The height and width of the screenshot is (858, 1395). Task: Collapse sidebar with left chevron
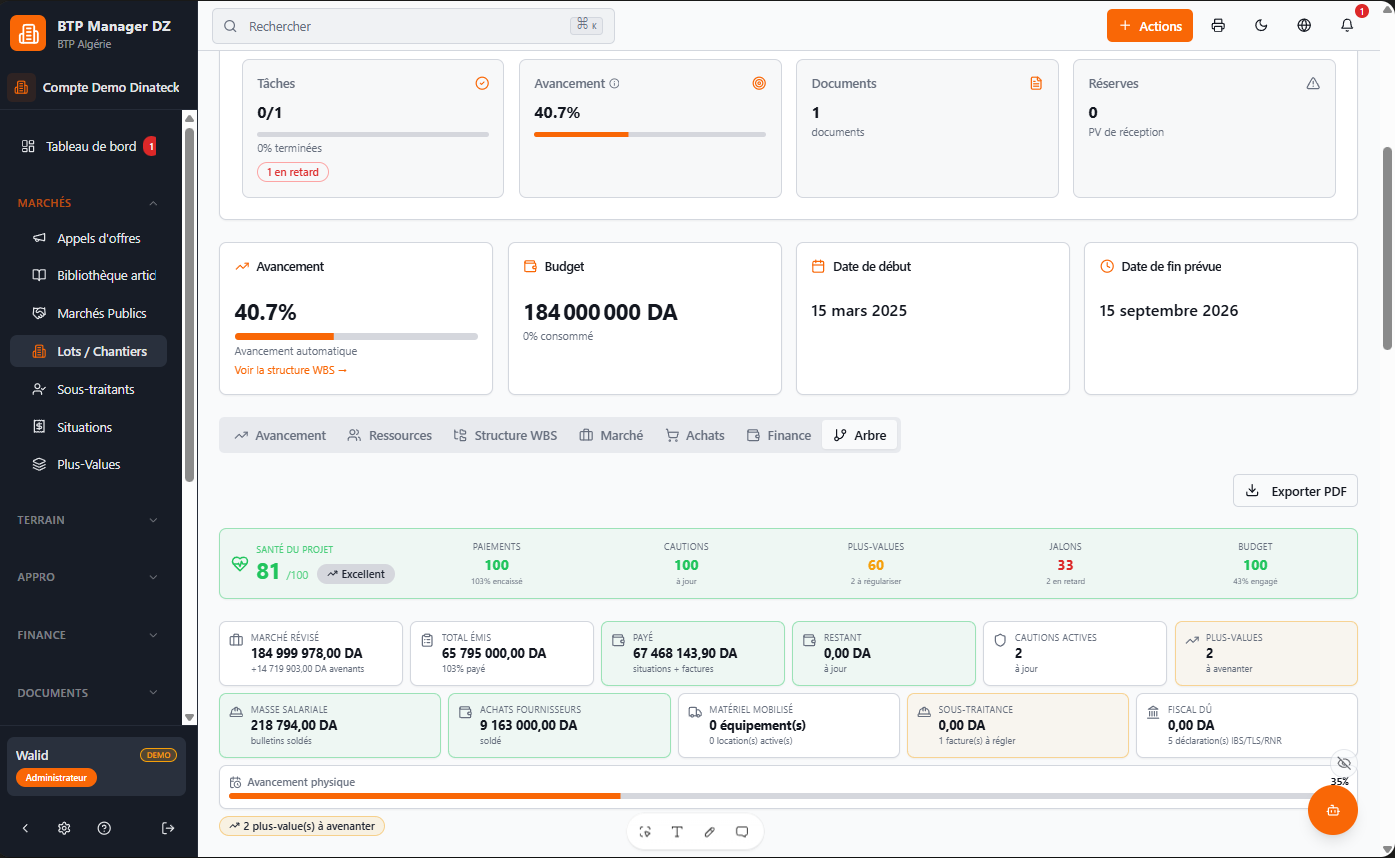point(25,828)
